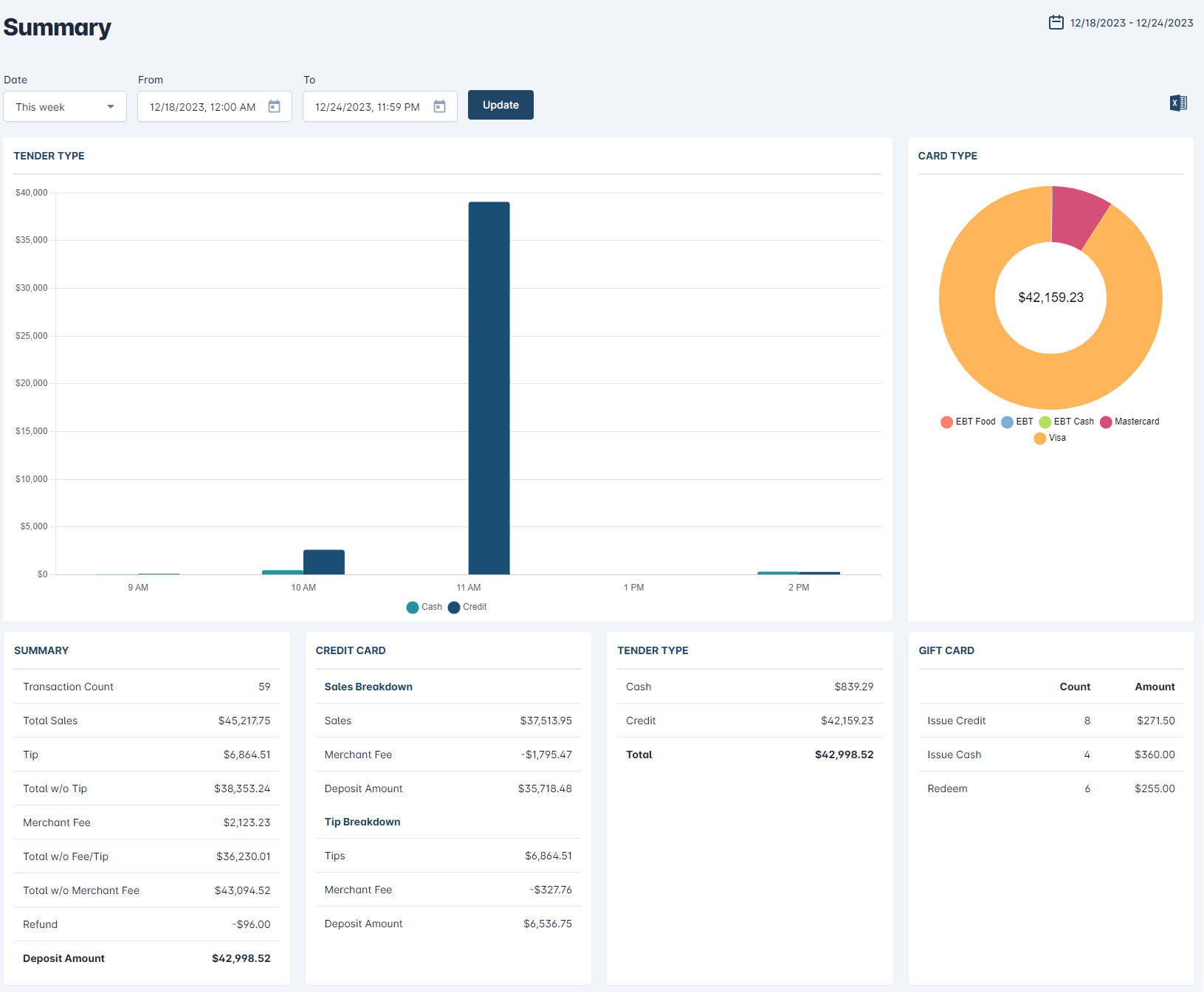Image resolution: width=1204 pixels, height=993 pixels.
Task: Toggle the EBT Food legend item
Action: [x=968, y=422]
